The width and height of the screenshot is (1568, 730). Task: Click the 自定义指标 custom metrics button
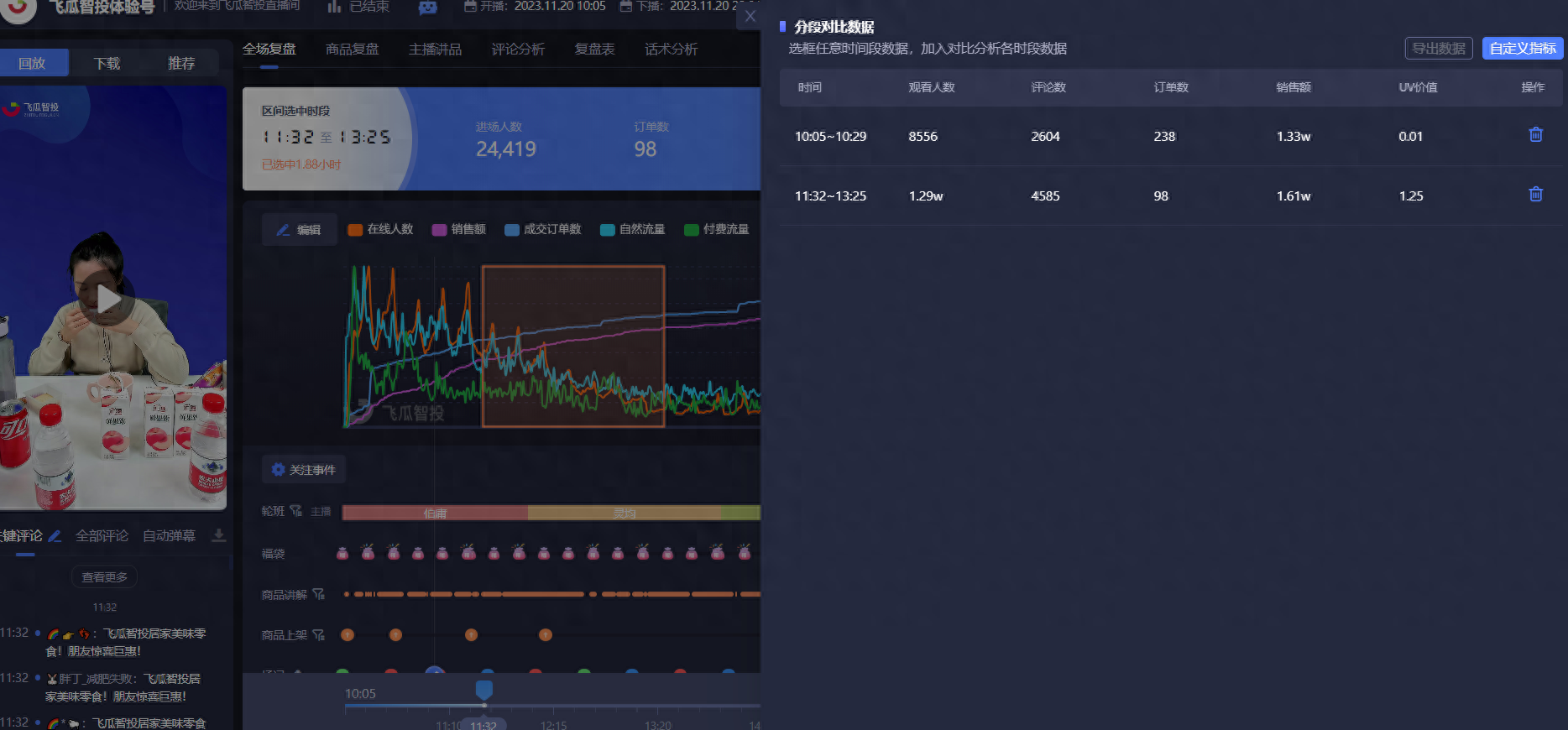click(x=1523, y=49)
